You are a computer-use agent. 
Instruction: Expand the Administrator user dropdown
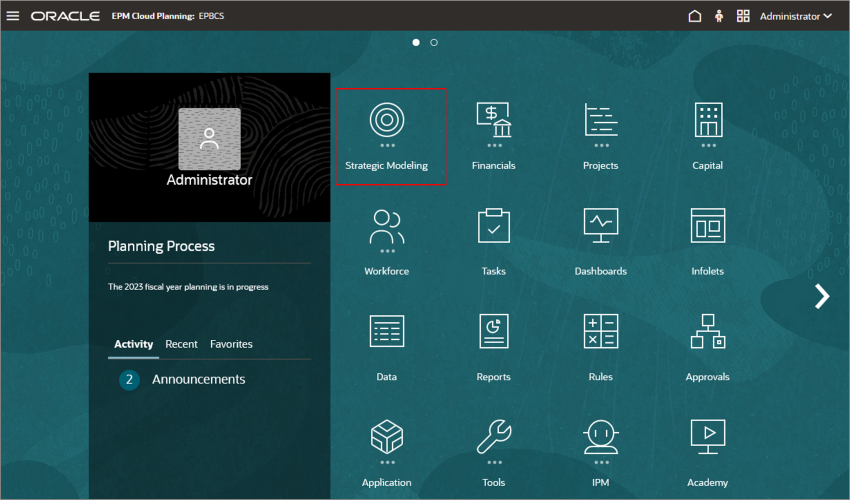click(795, 16)
